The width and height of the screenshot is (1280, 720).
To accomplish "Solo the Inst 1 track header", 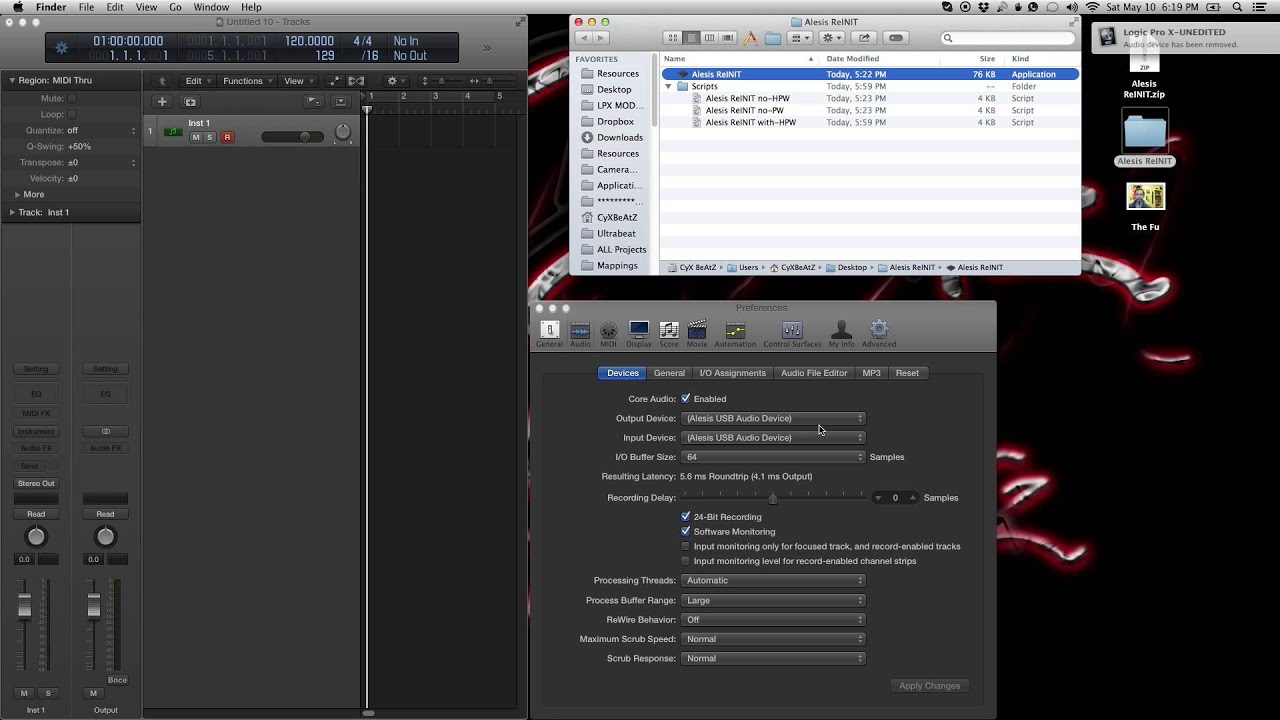I will click(x=210, y=137).
